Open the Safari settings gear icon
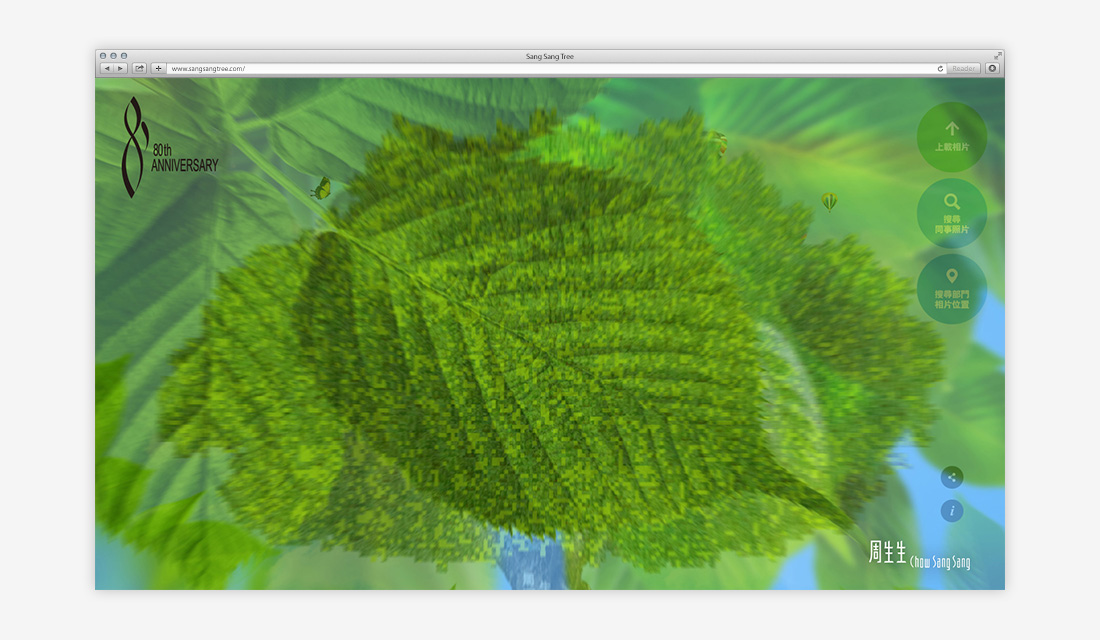The width and height of the screenshot is (1100, 640). click(991, 68)
